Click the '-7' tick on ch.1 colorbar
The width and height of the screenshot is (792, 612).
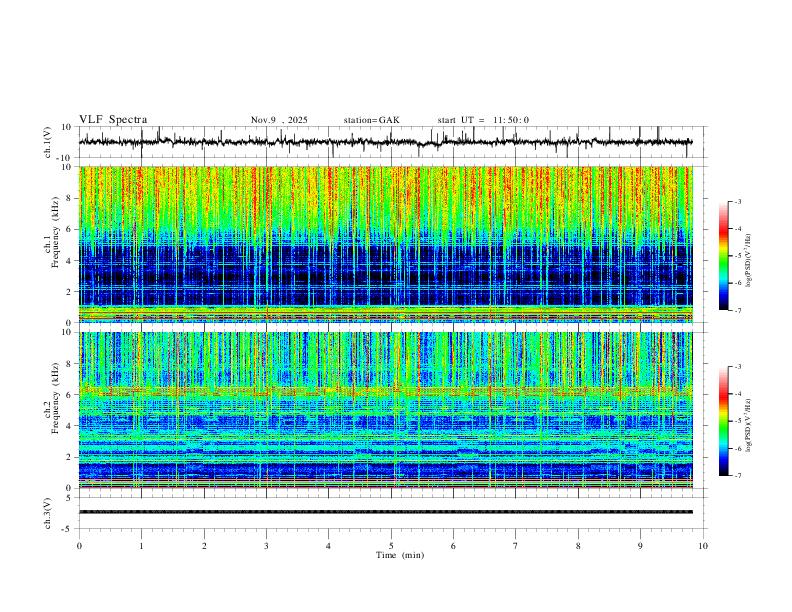[738, 311]
